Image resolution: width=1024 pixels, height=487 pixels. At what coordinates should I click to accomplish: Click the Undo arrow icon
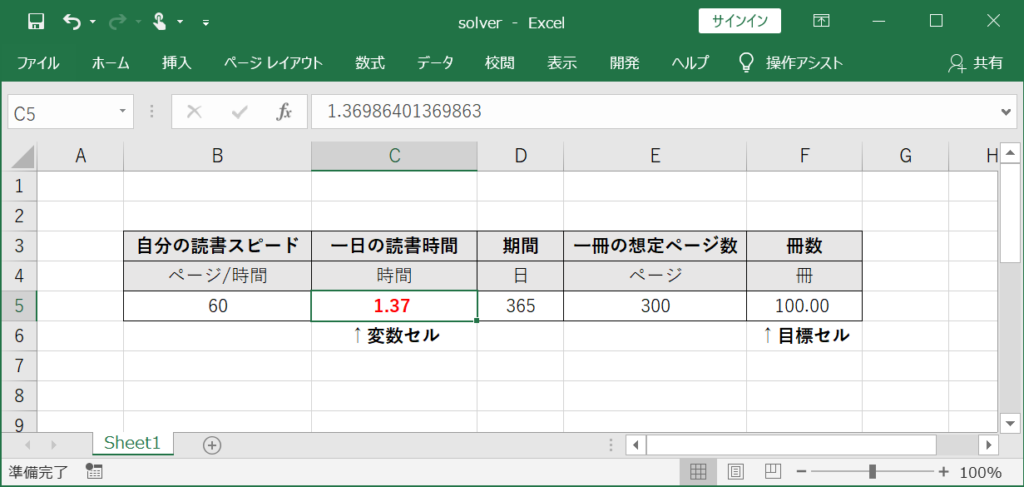pos(72,21)
